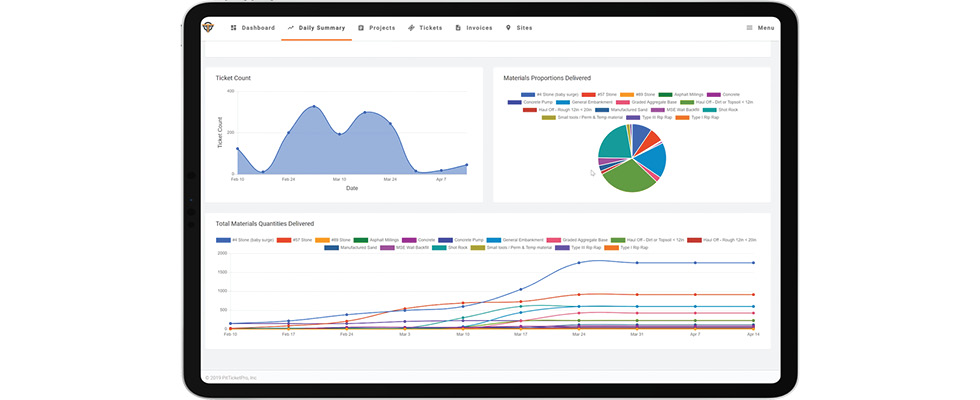This screenshot has height=400, width=980.
Task: Click the hamburger Menu icon
Action: coord(749,28)
